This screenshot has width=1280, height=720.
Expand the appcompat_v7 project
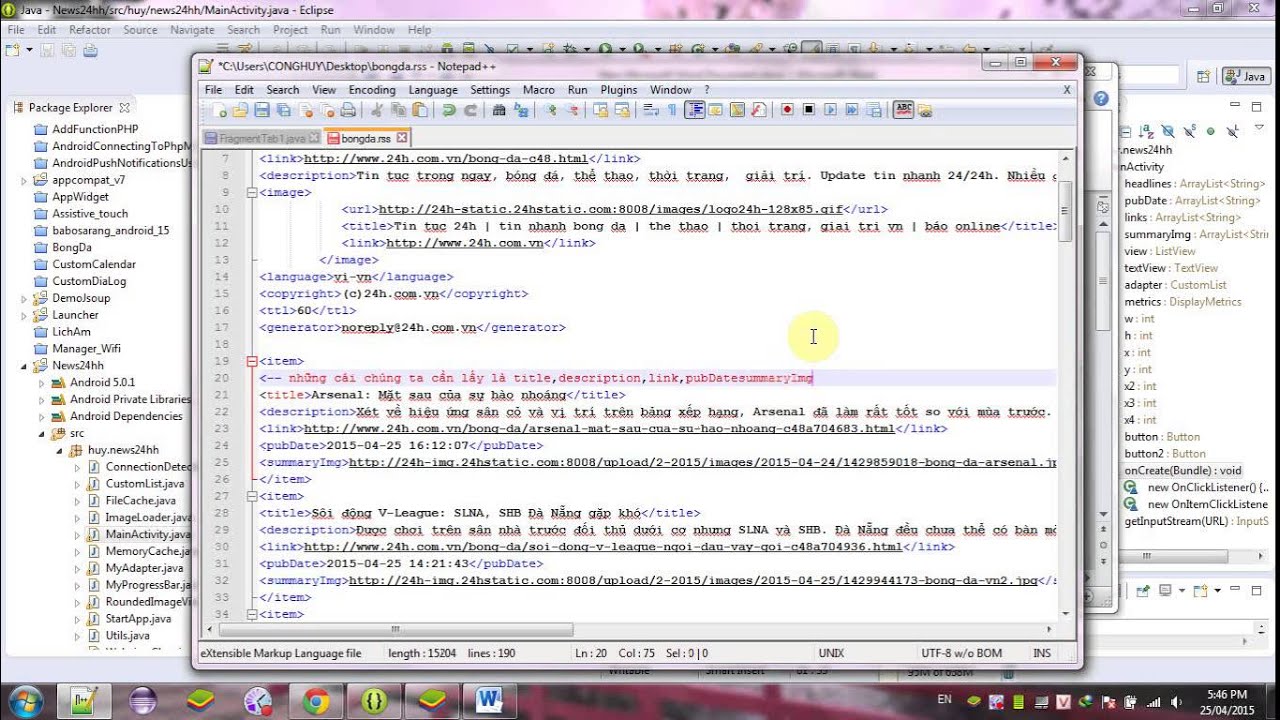(24, 180)
